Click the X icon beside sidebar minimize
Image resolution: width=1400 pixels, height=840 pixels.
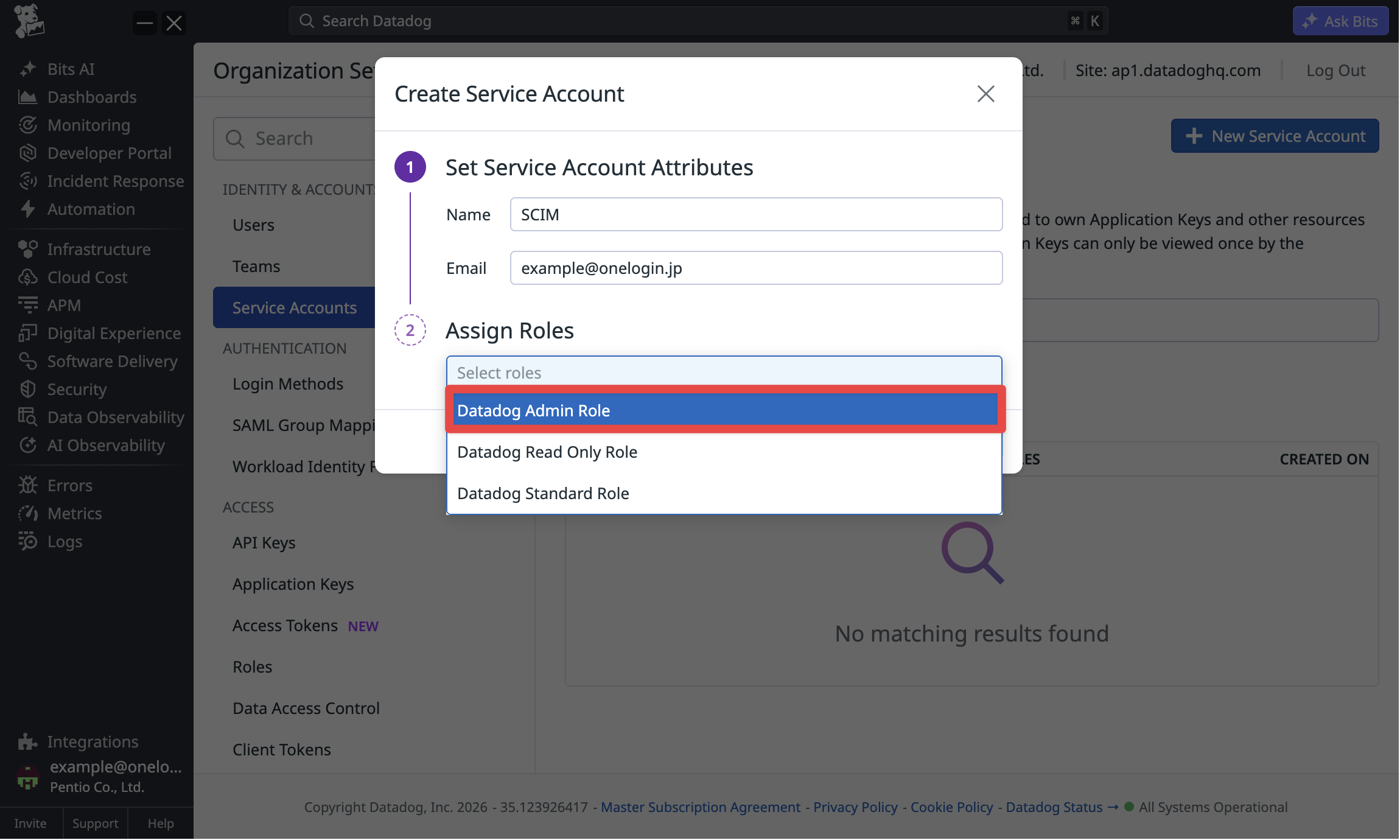pos(174,24)
